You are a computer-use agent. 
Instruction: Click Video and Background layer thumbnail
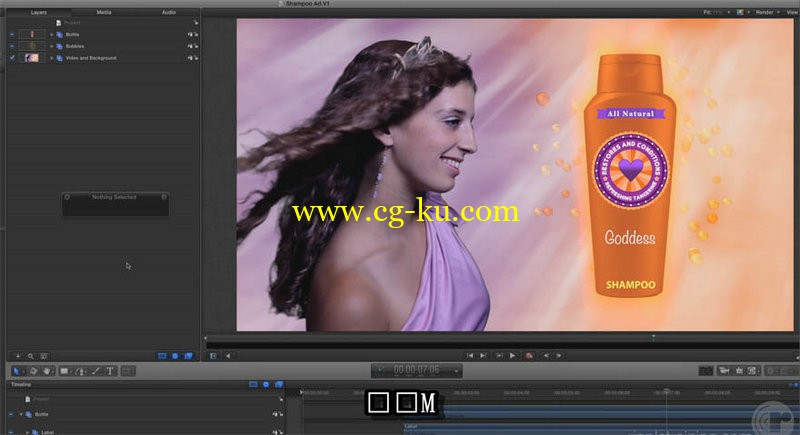pyautogui.click(x=32, y=58)
